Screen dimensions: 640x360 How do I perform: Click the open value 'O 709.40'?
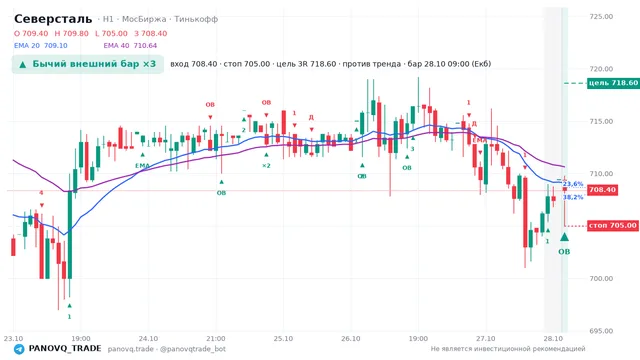[x=31, y=33]
